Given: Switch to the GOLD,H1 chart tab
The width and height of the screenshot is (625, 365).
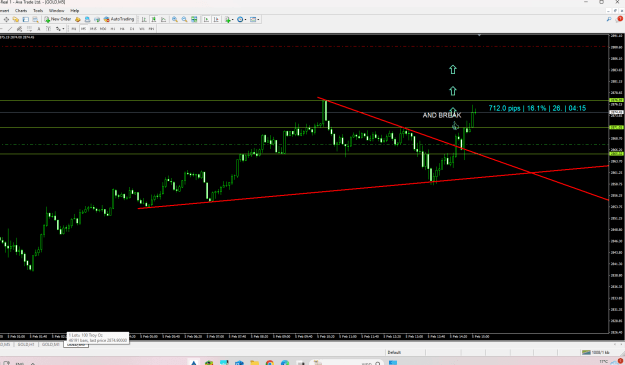Looking at the screenshot, I should (x=26, y=344).
